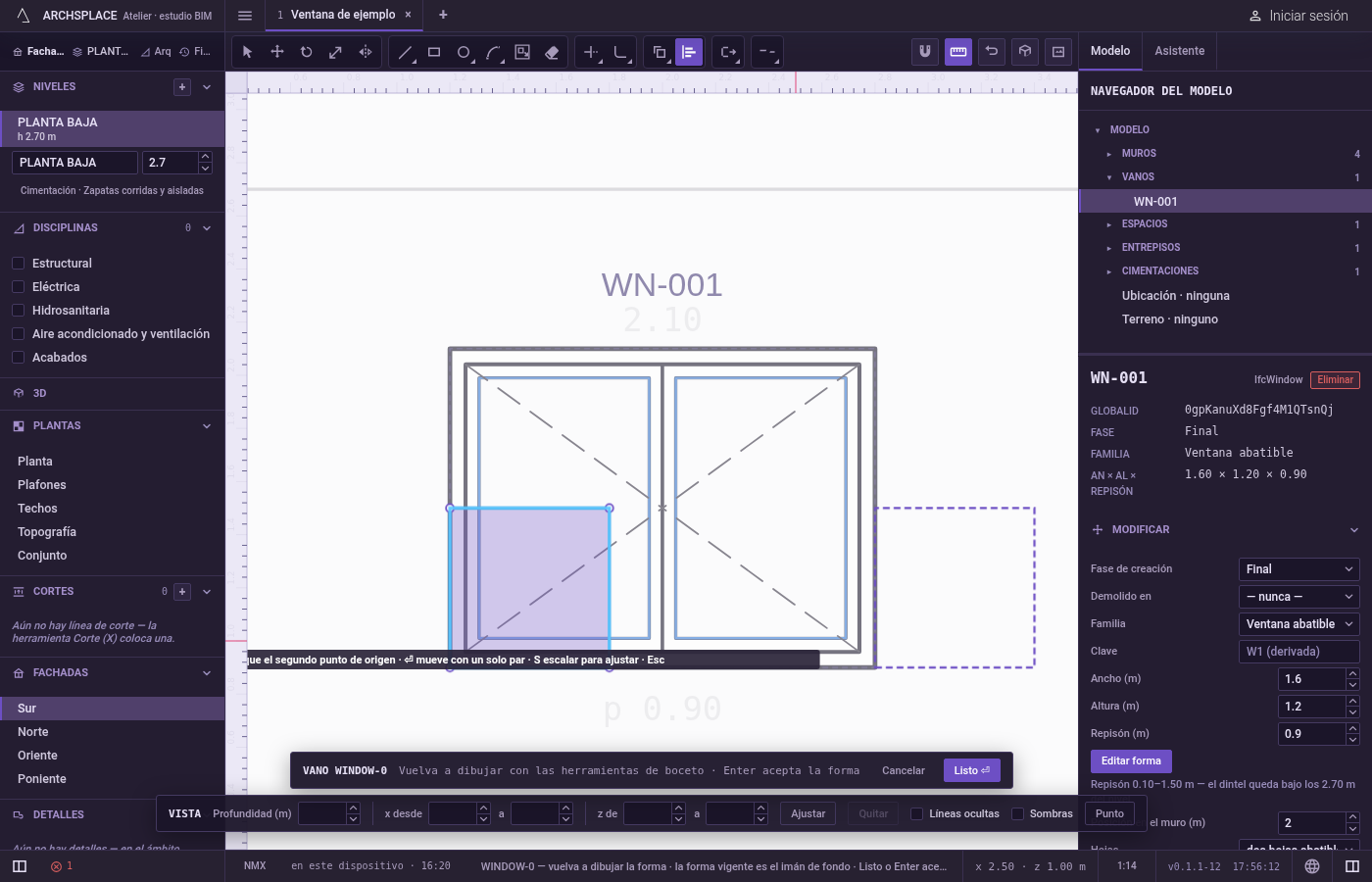Check the Hidrosanitaria discipline
The height and width of the screenshot is (882, 1372).
pos(18,311)
